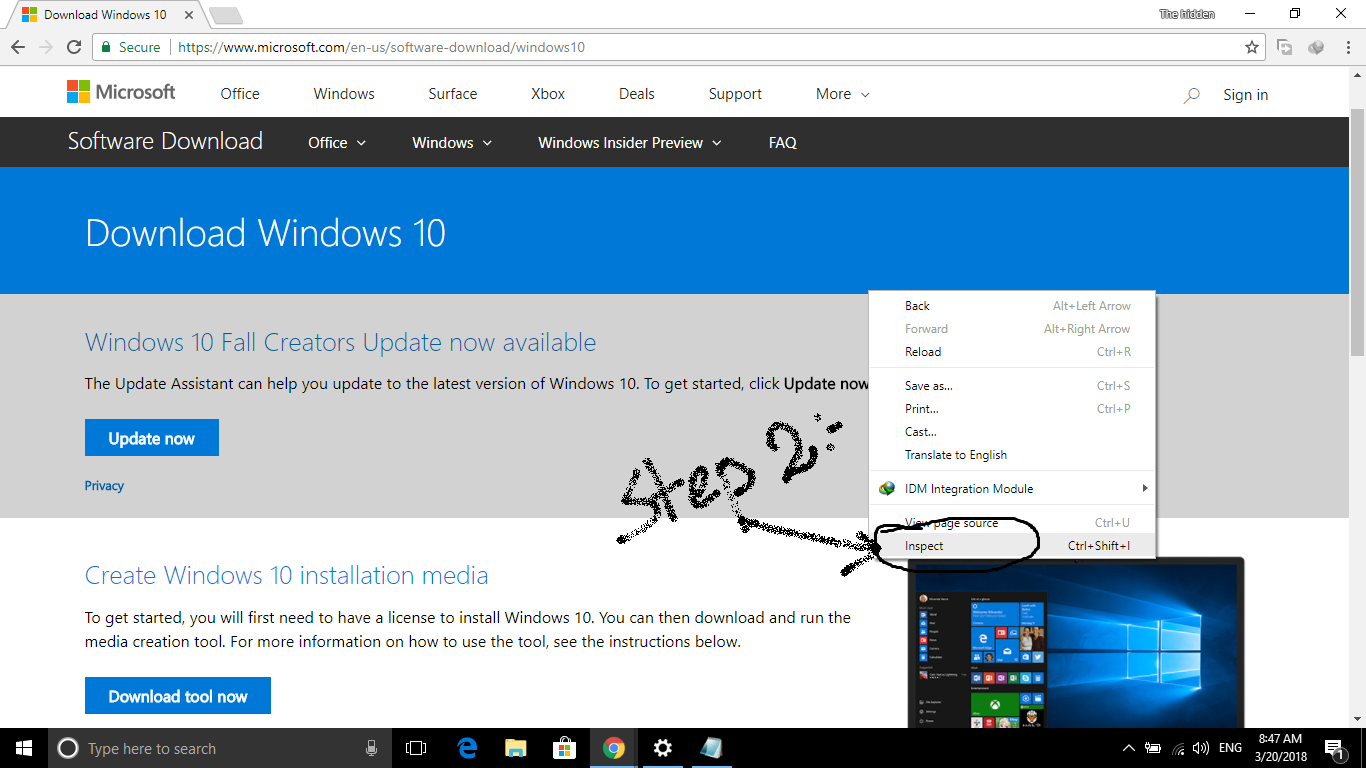1366x768 pixels.
Task: Bookmark this page with the star icon
Action: tap(1251, 47)
